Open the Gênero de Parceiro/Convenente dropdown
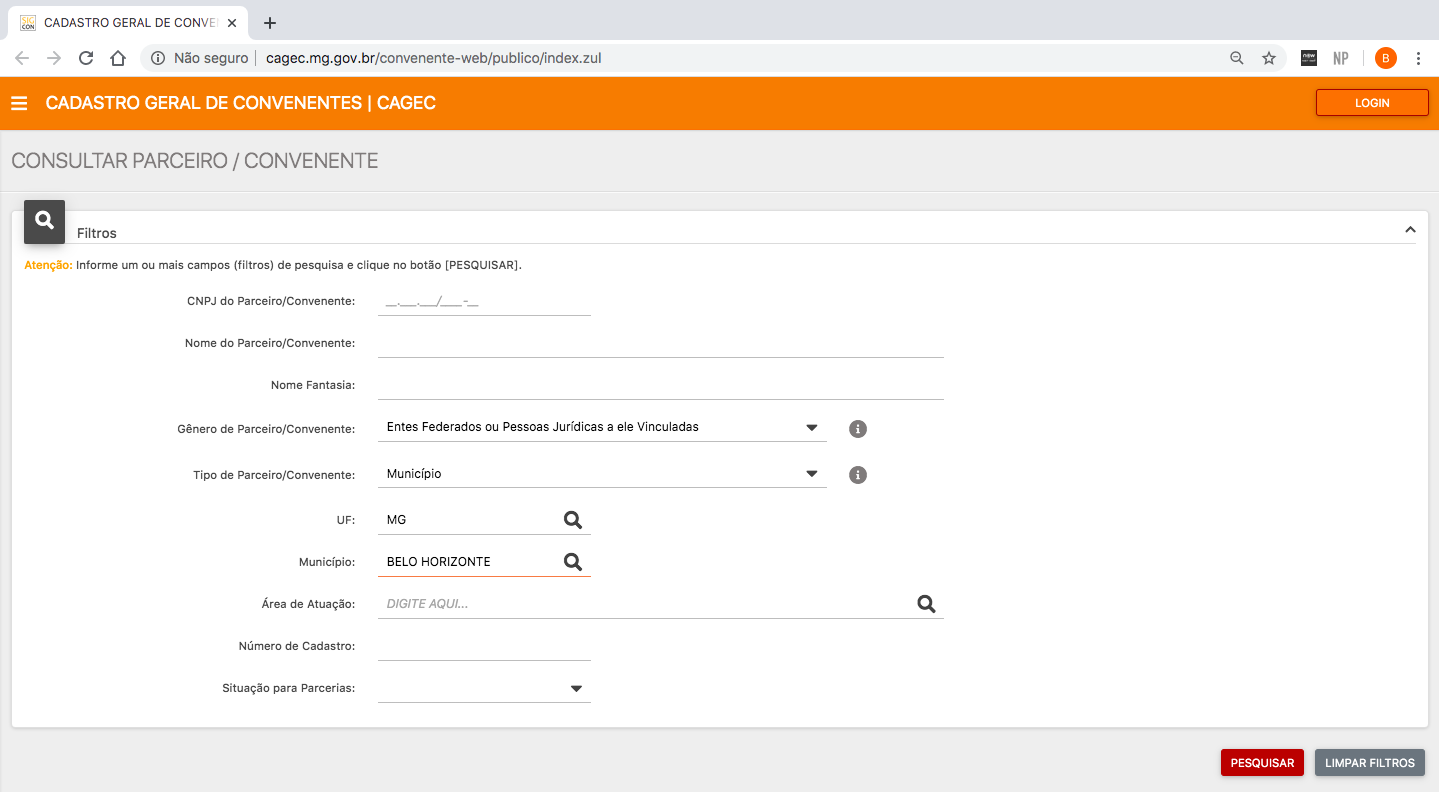The image size is (1439, 792). 811,428
